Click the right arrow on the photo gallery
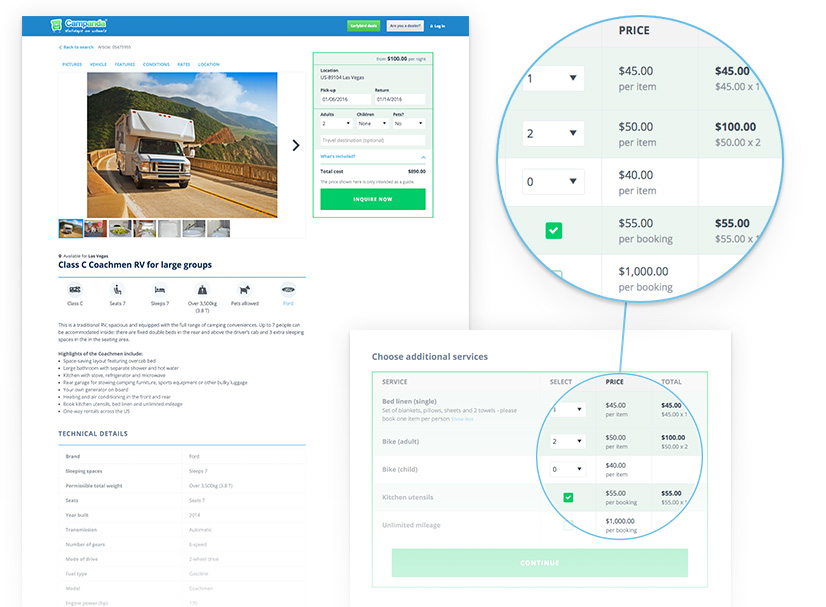826x607 pixels. (x=295, y=145)
